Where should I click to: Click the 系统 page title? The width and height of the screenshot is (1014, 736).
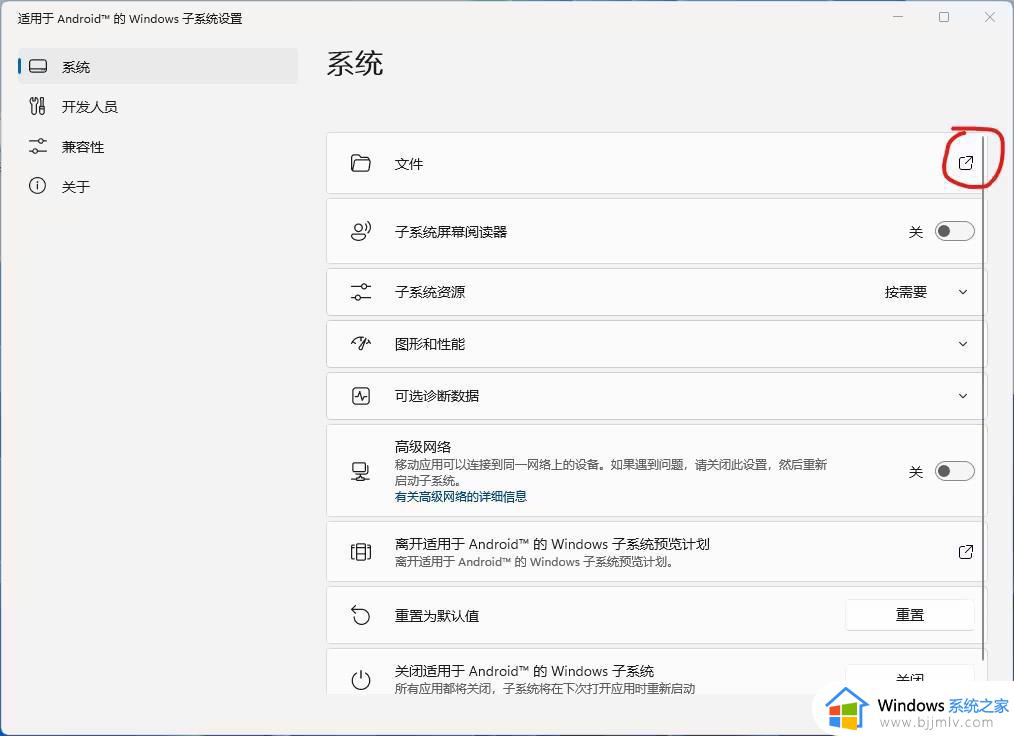[355, 63]
